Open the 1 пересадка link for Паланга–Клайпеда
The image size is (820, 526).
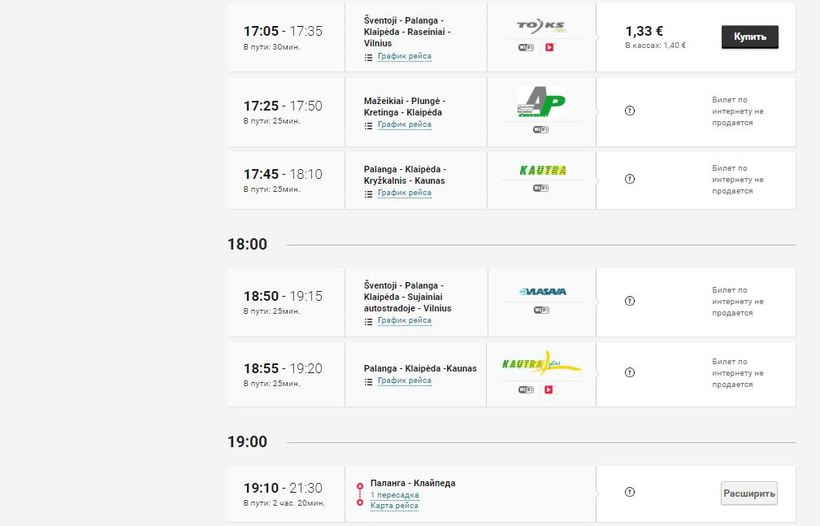[x=394, y=495]
